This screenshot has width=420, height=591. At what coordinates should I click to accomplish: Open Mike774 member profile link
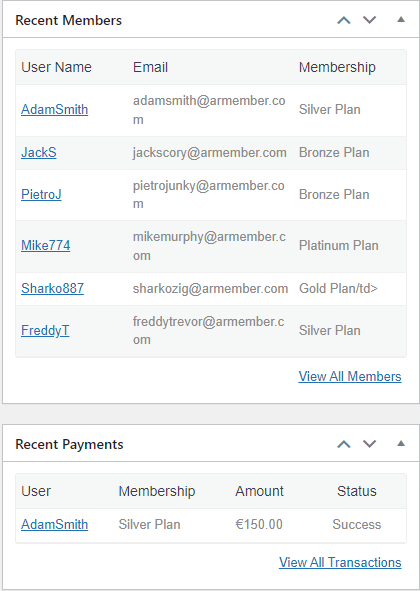coord(45,245)
